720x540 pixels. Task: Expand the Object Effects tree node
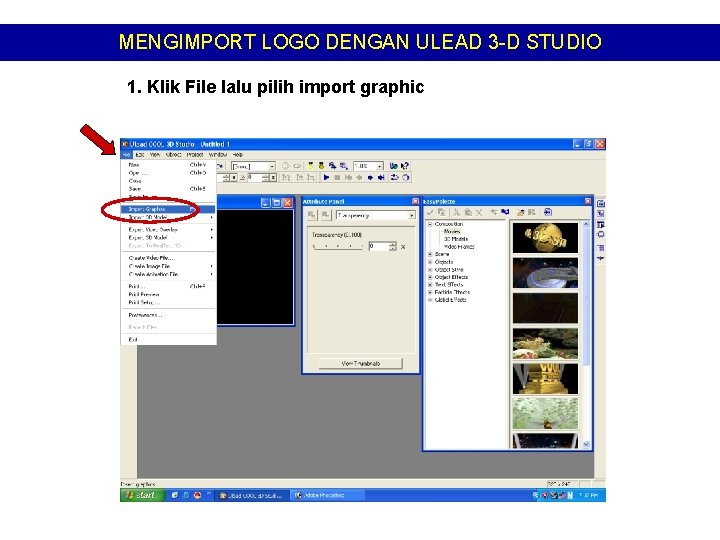tap(430, 277)
